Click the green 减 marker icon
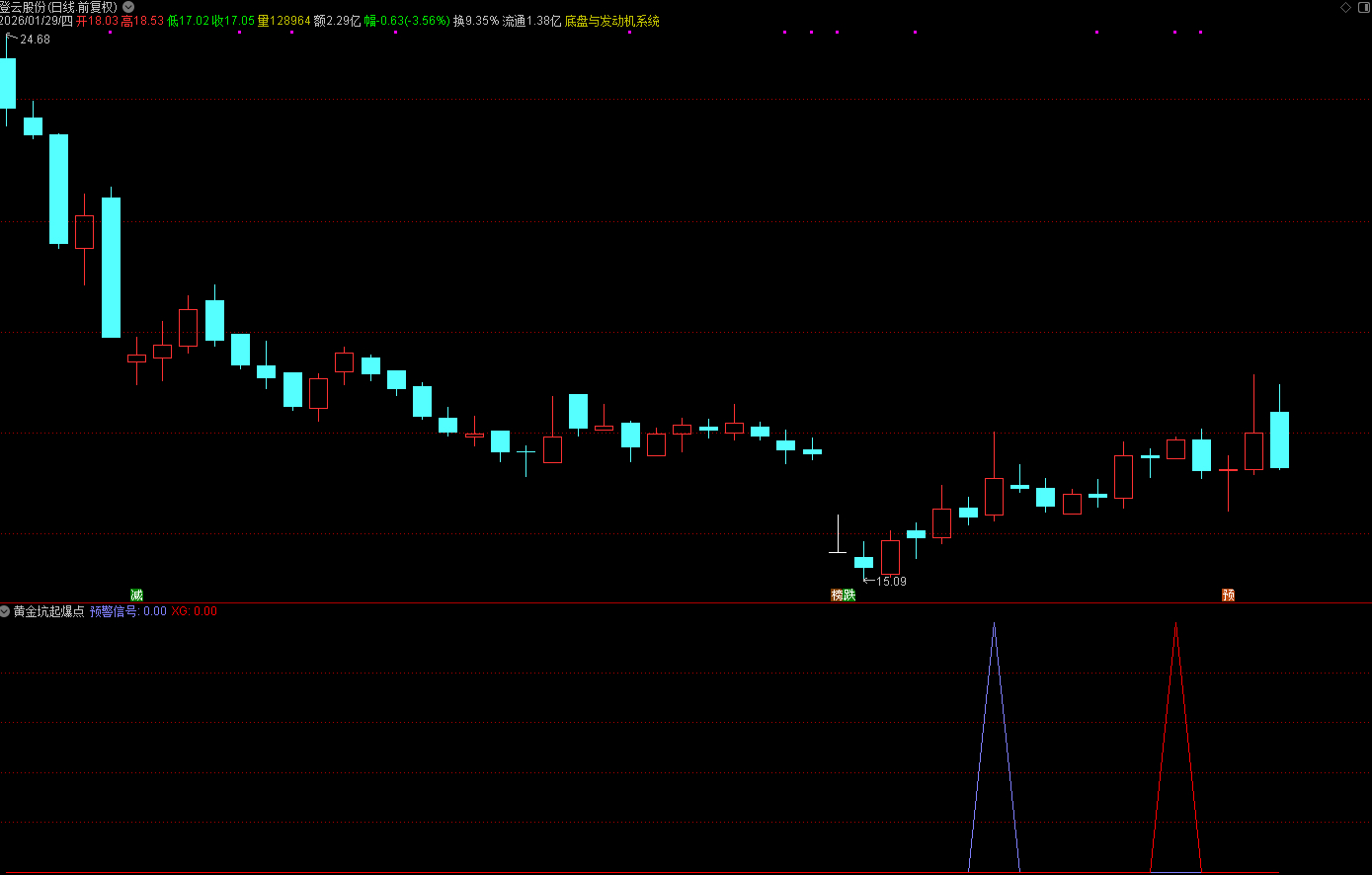This screenshot has width=1372, height=875. point(136,595)
